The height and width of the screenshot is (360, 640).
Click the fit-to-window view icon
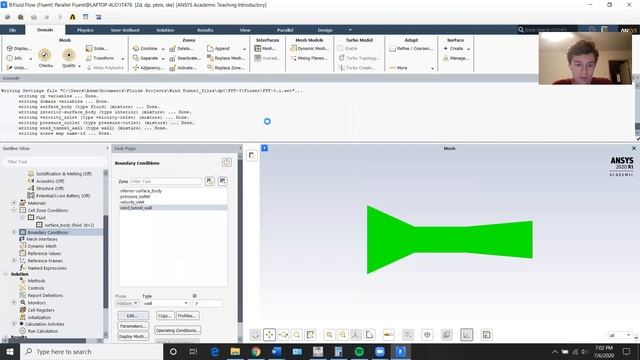[310, 335]
